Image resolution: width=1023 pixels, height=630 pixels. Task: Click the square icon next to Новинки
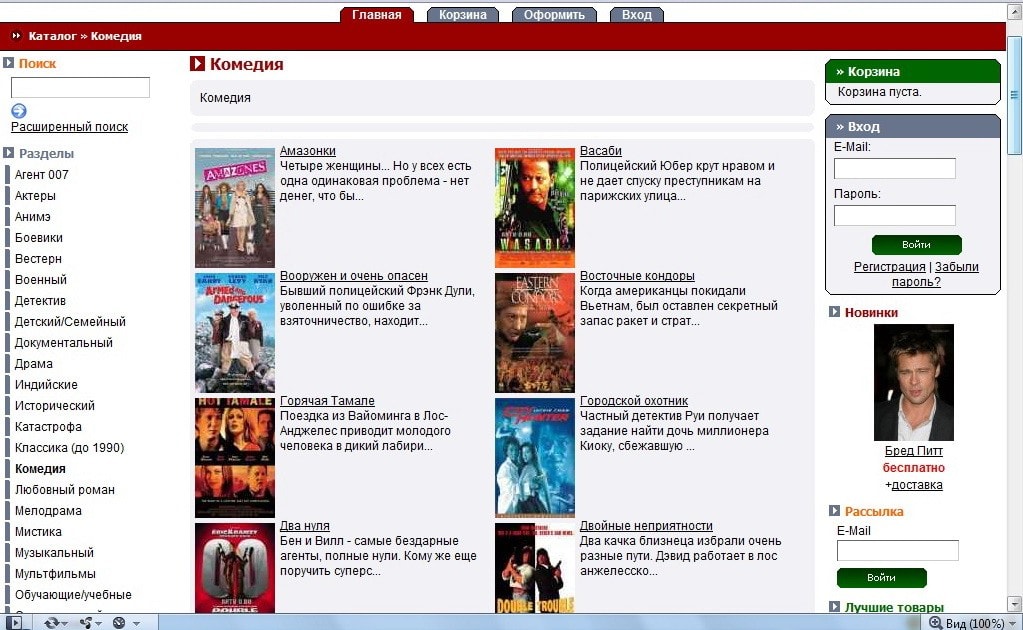pyautogui.click(x=834, y=312)
